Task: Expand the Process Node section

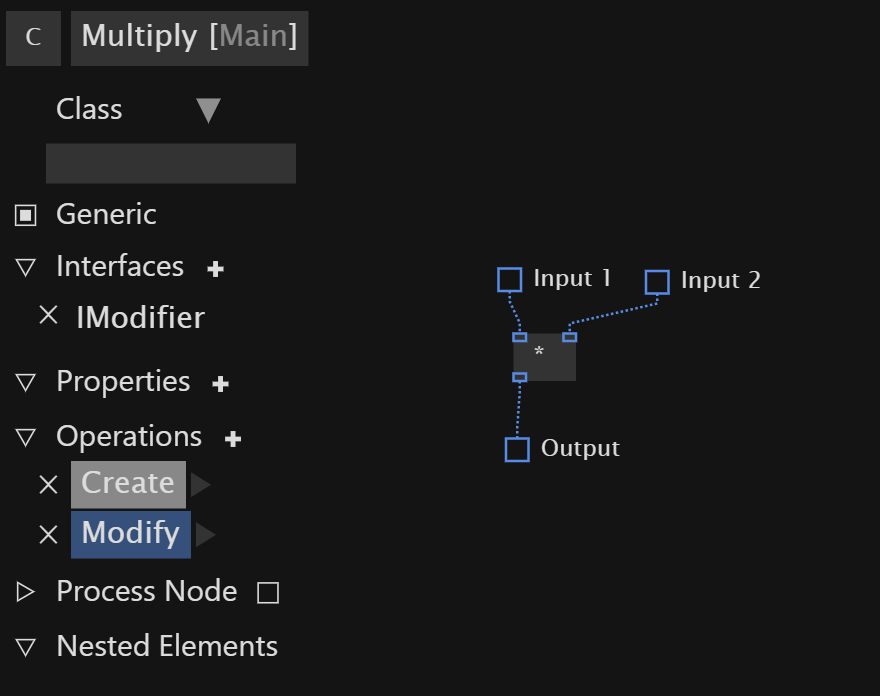Action: point(25,592)
